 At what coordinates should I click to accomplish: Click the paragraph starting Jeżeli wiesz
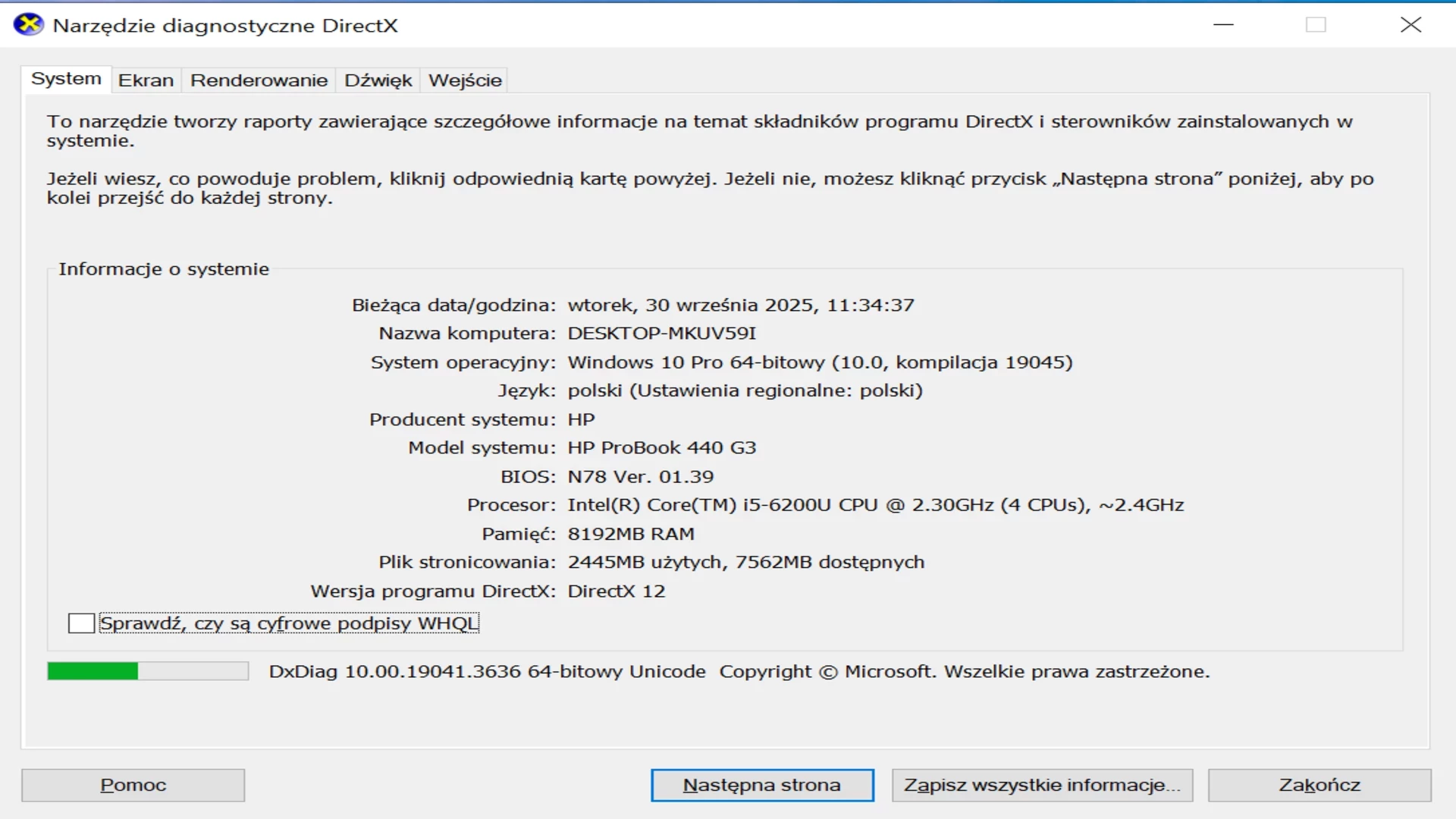point(710,188)
